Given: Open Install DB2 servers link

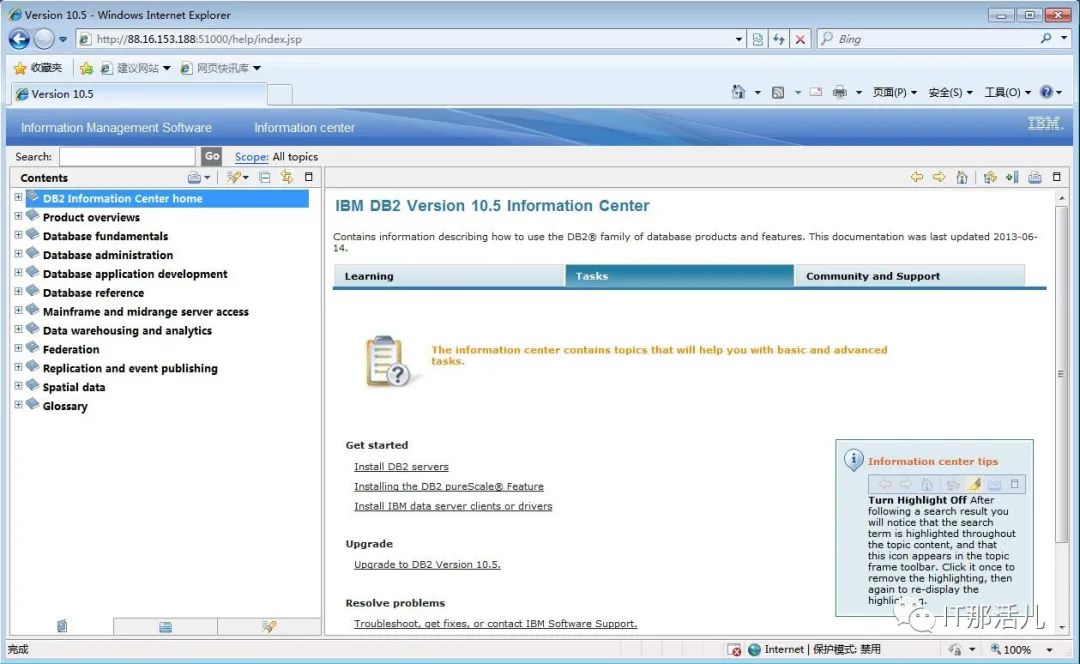Looking at the screenshot, I should [x=401, y=467].
